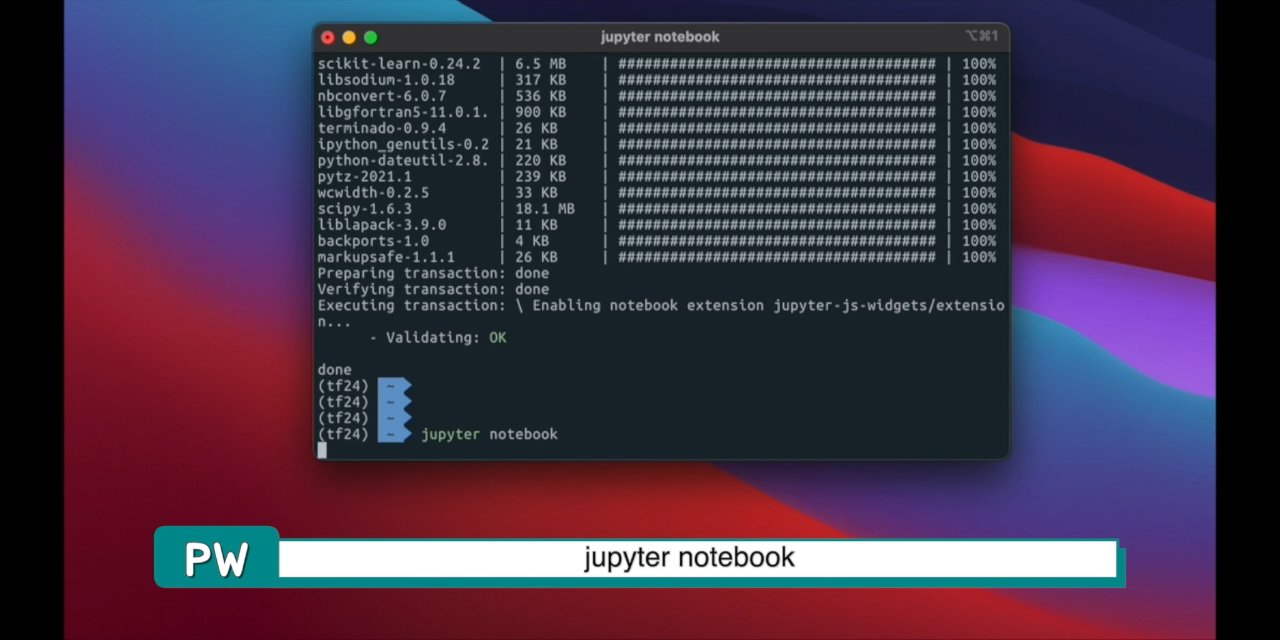Click the scikit-learn download progress bar
The width and height of the screenshot is (1280, 640).
(777, 64)
